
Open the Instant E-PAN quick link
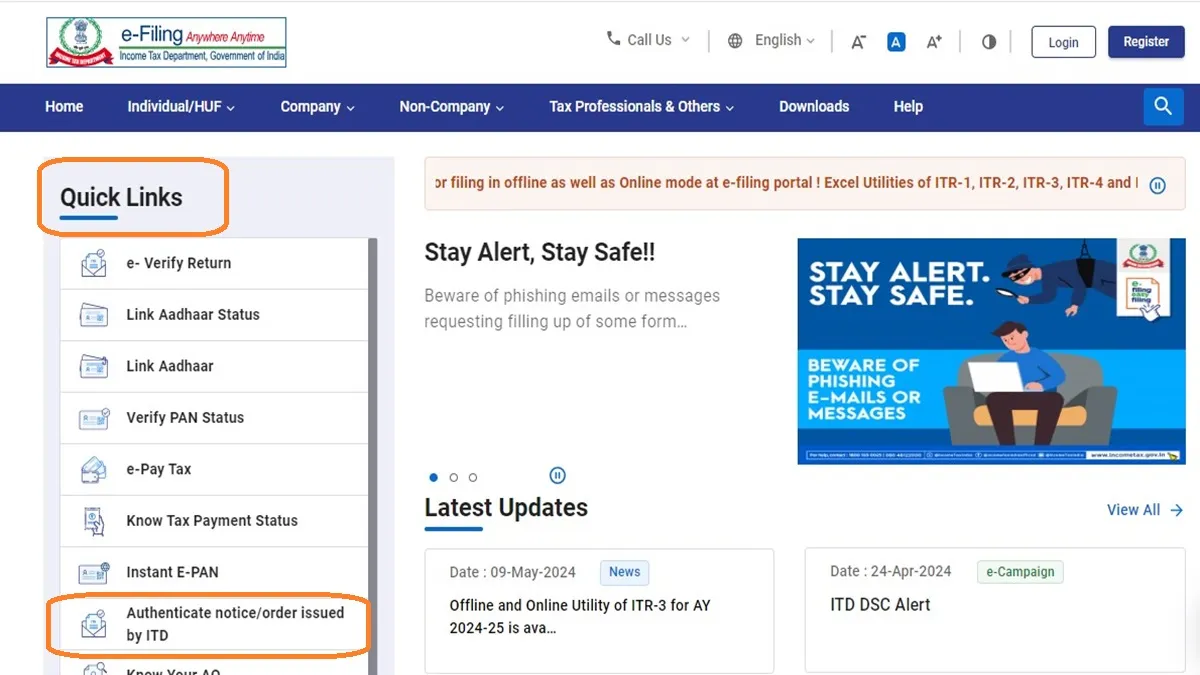pyautogui.click(x=214, y=573)
